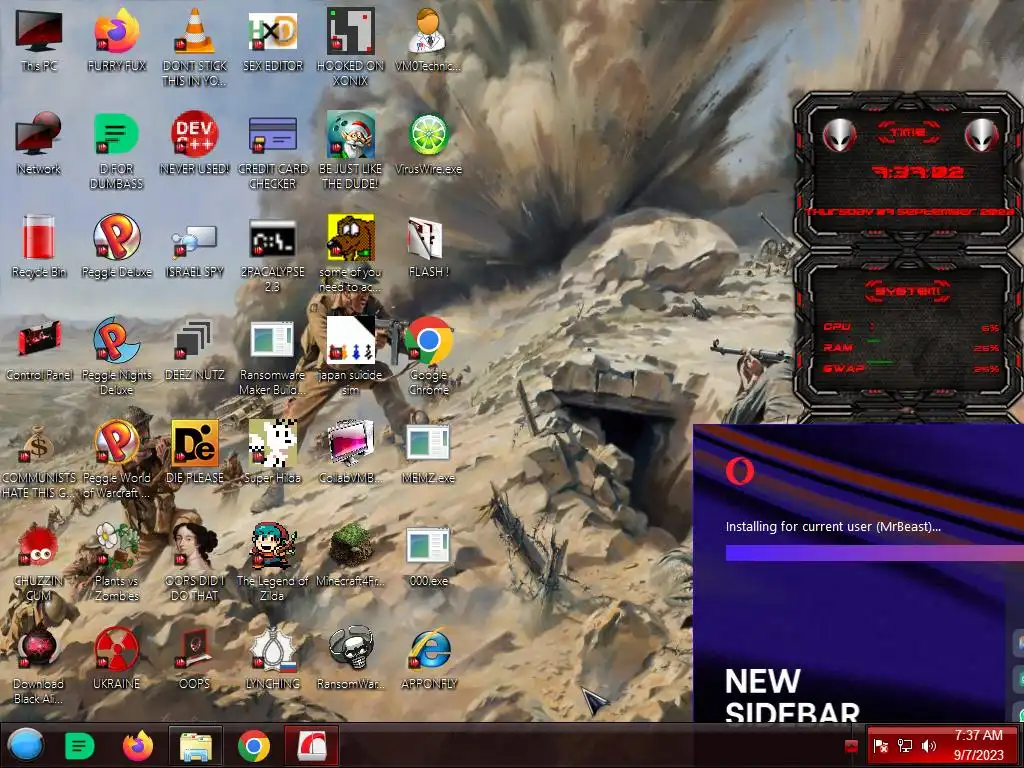
Task: Open the Recycle Bin
Action: point(39,247)
